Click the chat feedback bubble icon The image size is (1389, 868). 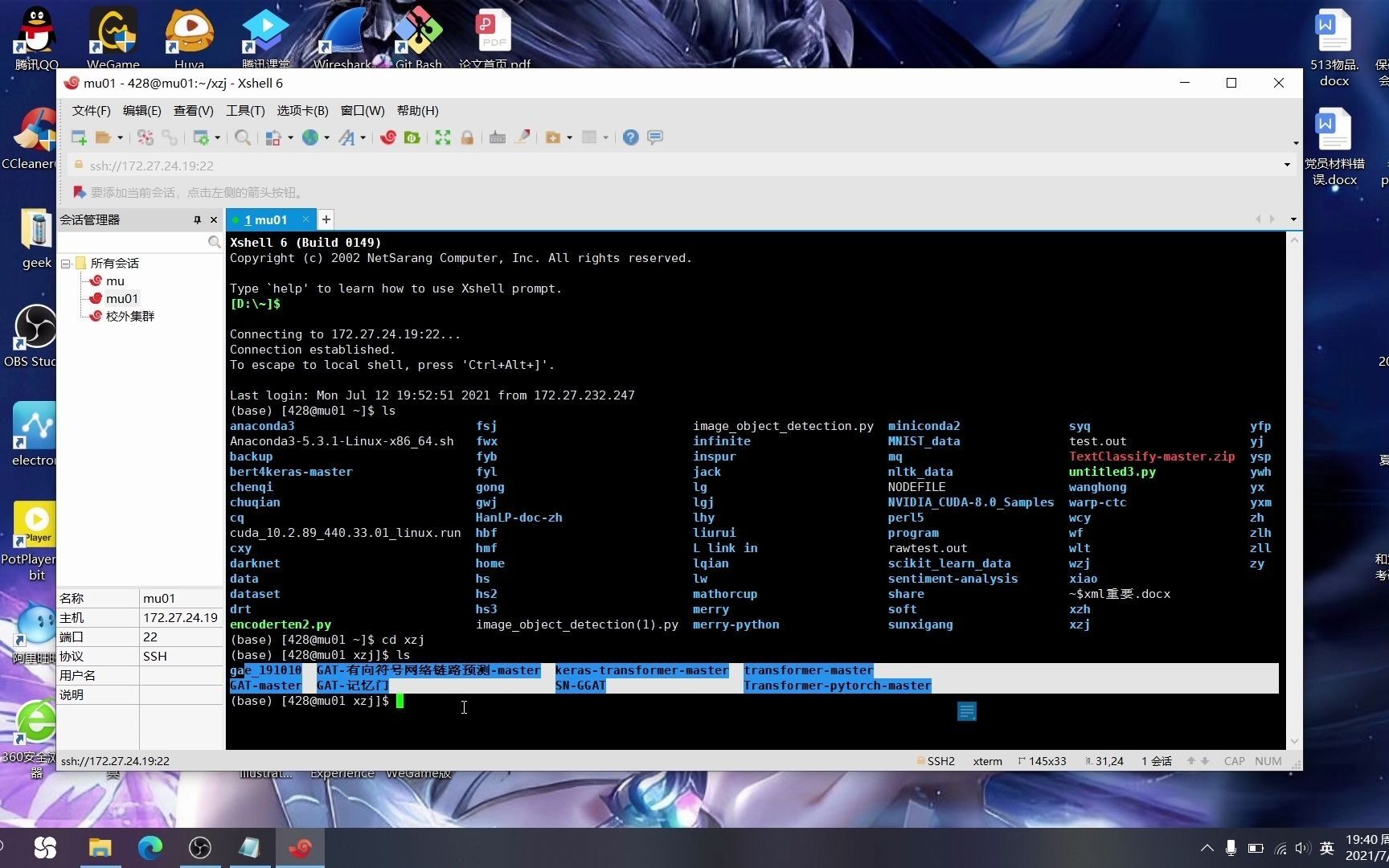click(655, 137)
